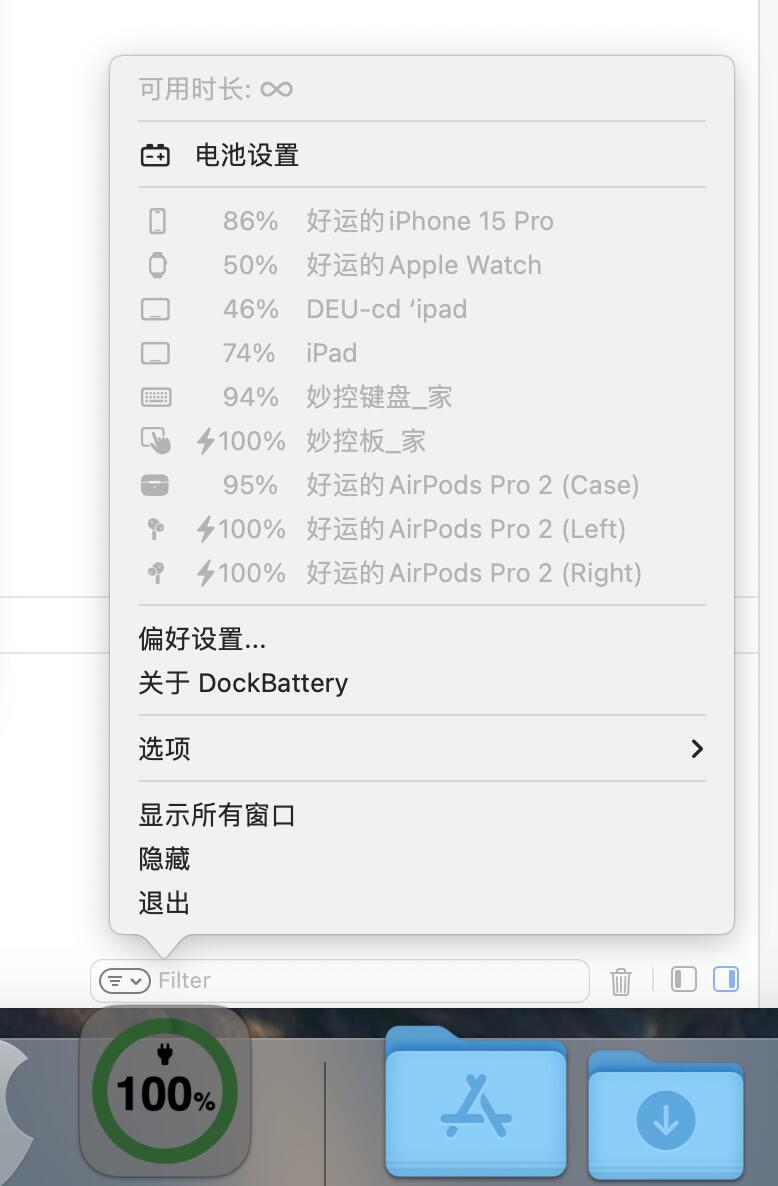778x1186 pixels.
Task: Select 显示所有窗口 menu entry
Action: (217, 815)
